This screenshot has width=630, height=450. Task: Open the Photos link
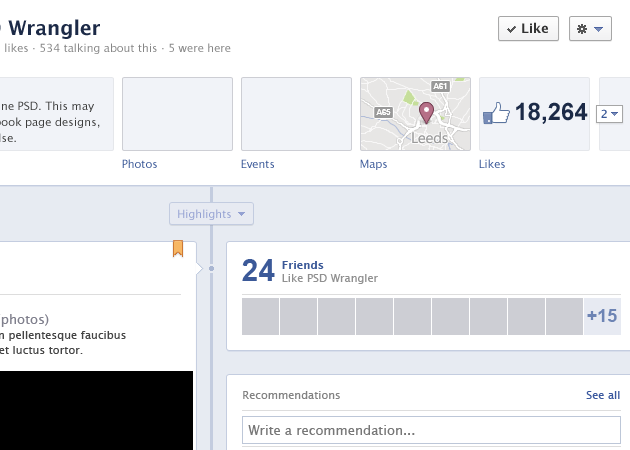(139, 164)
